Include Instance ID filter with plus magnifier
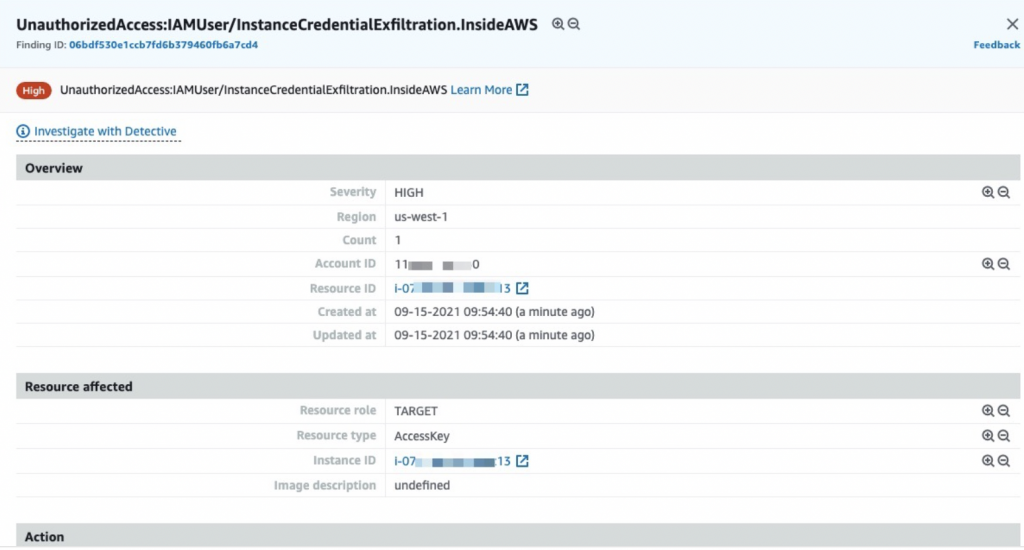1024x550 pixels. [x=987, y=461]
